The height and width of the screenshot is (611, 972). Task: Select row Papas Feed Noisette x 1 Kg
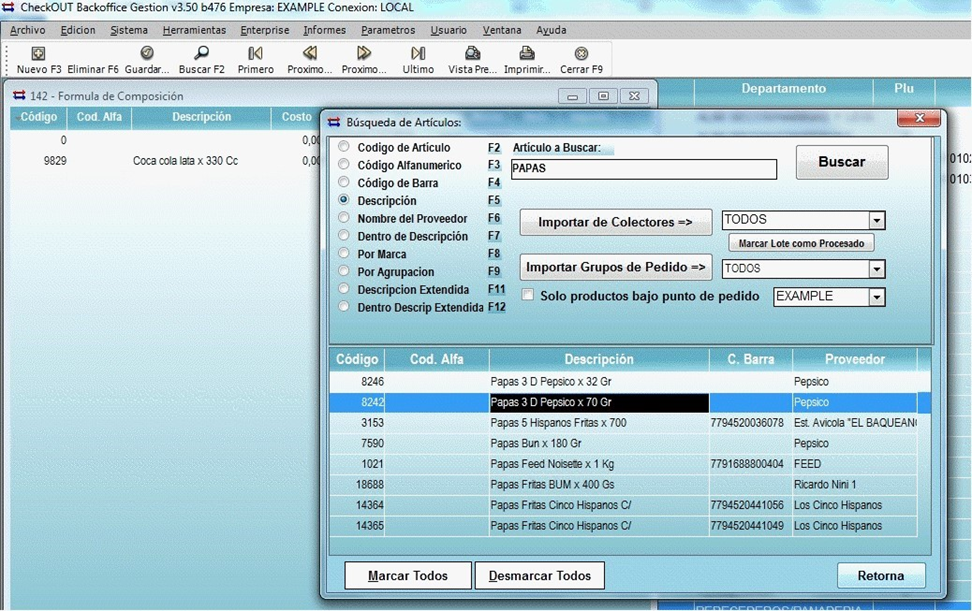(623, 464)
